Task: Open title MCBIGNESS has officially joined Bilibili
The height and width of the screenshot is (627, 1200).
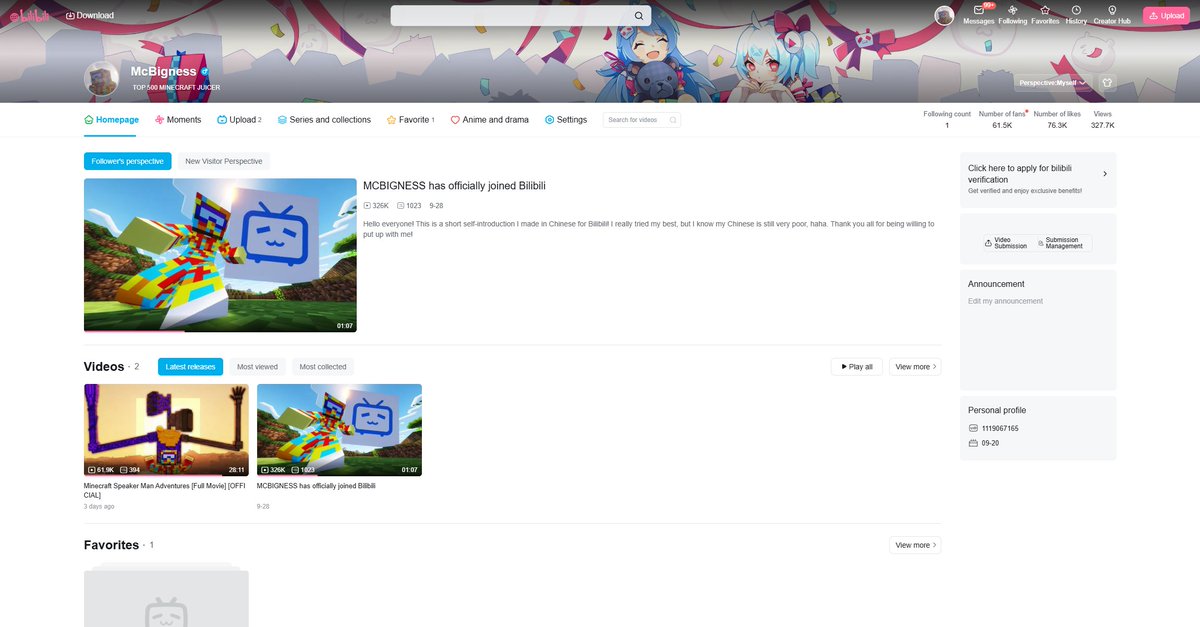Action: (x=454, y=186)
